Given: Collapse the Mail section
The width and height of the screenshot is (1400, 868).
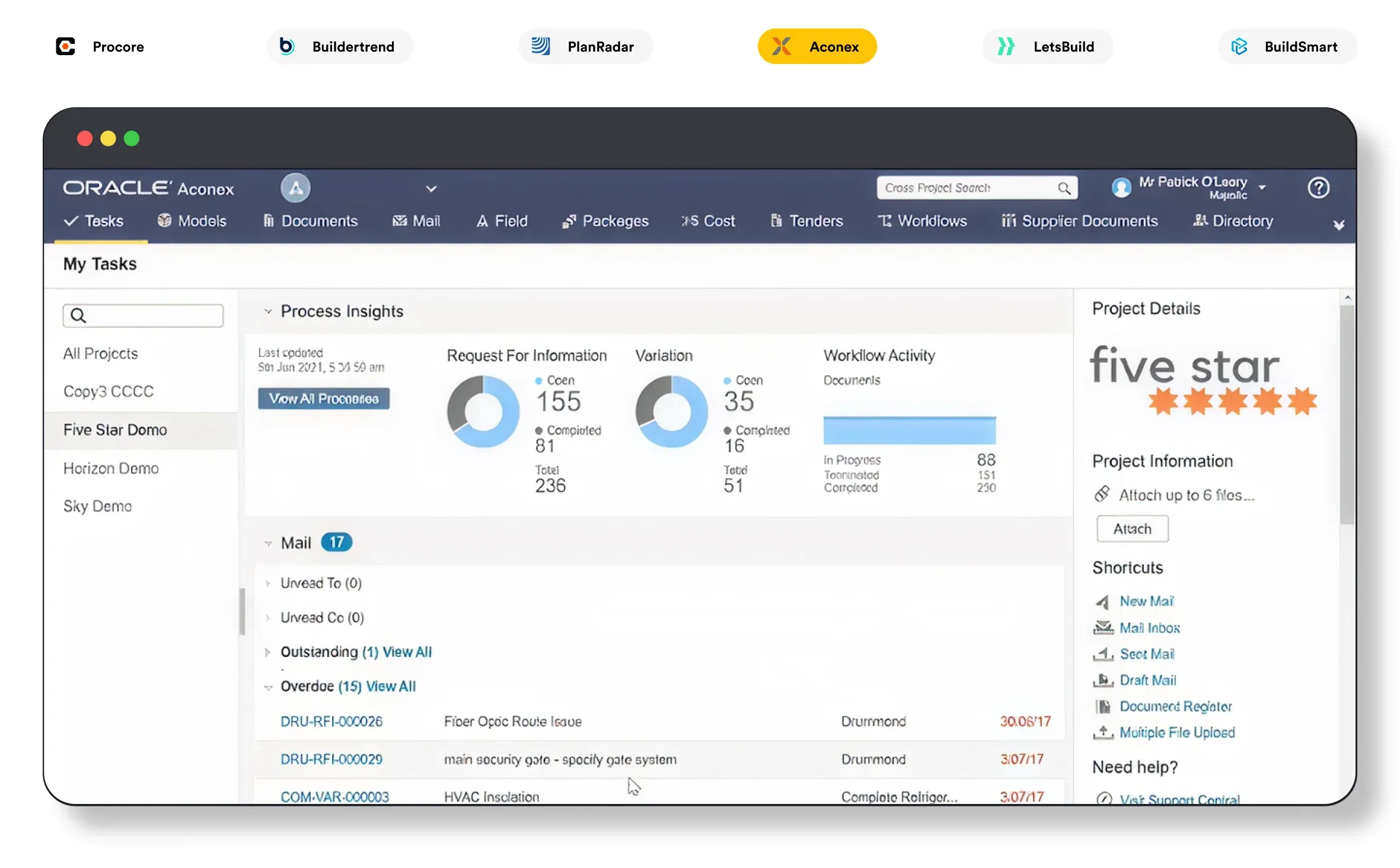Looking at the screenshot, I should pyautogui.click(x=268, y=543).
